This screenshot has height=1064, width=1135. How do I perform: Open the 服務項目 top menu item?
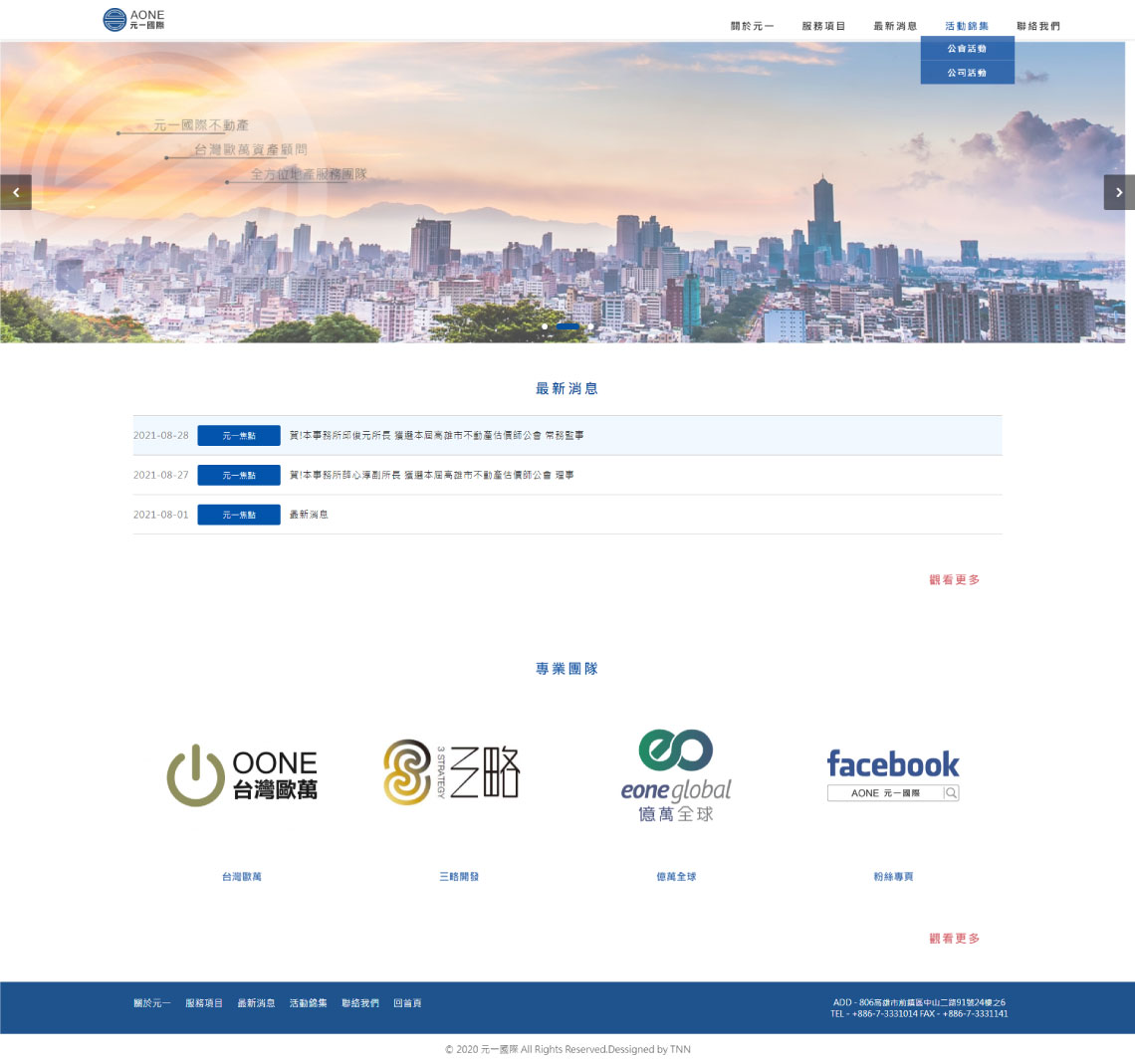click(823, 26)
